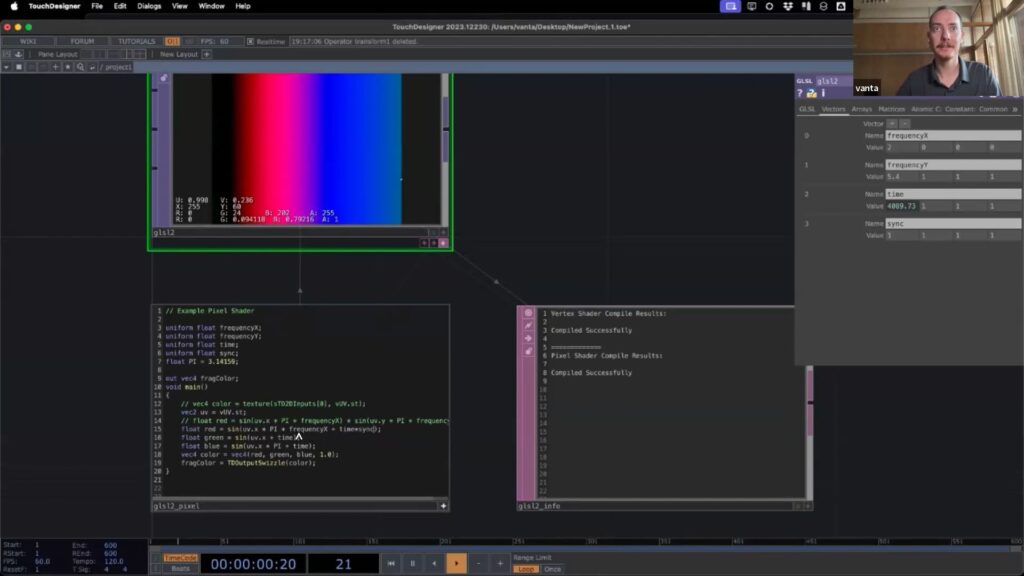The width and height of the screenshot is (1024, 576).
Task: Toggle the Realtime checkbox
Action: [250, 42]
